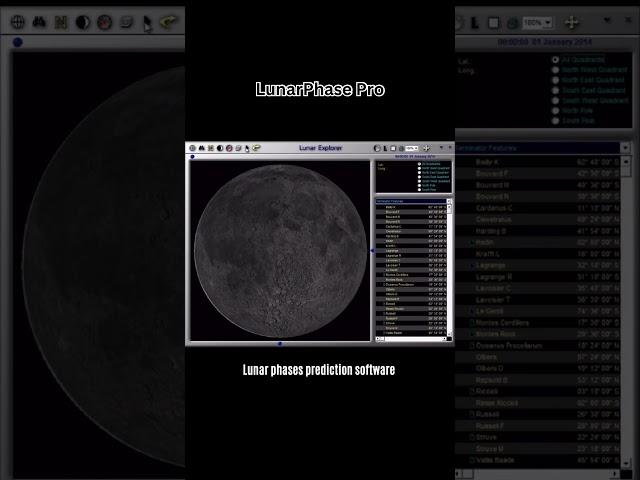Click Olbers D row in background list
The image size is (640, 480).
538,369
